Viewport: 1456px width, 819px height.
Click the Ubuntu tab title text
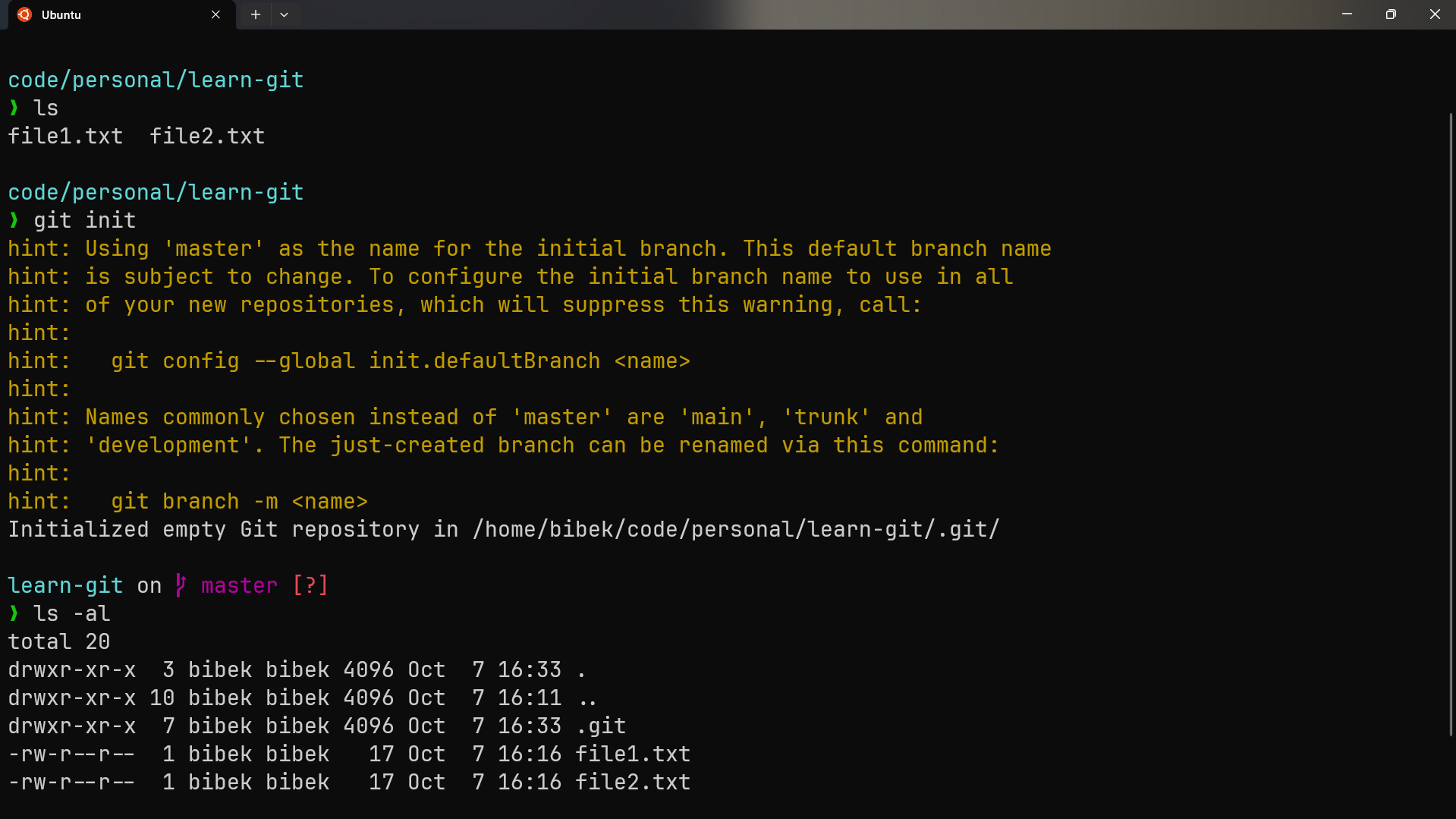click(x=61, y=14)
